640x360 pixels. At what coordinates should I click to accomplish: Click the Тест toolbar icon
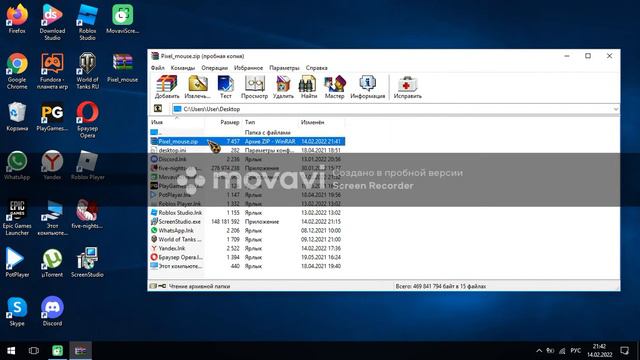click(x=225, y=87)
